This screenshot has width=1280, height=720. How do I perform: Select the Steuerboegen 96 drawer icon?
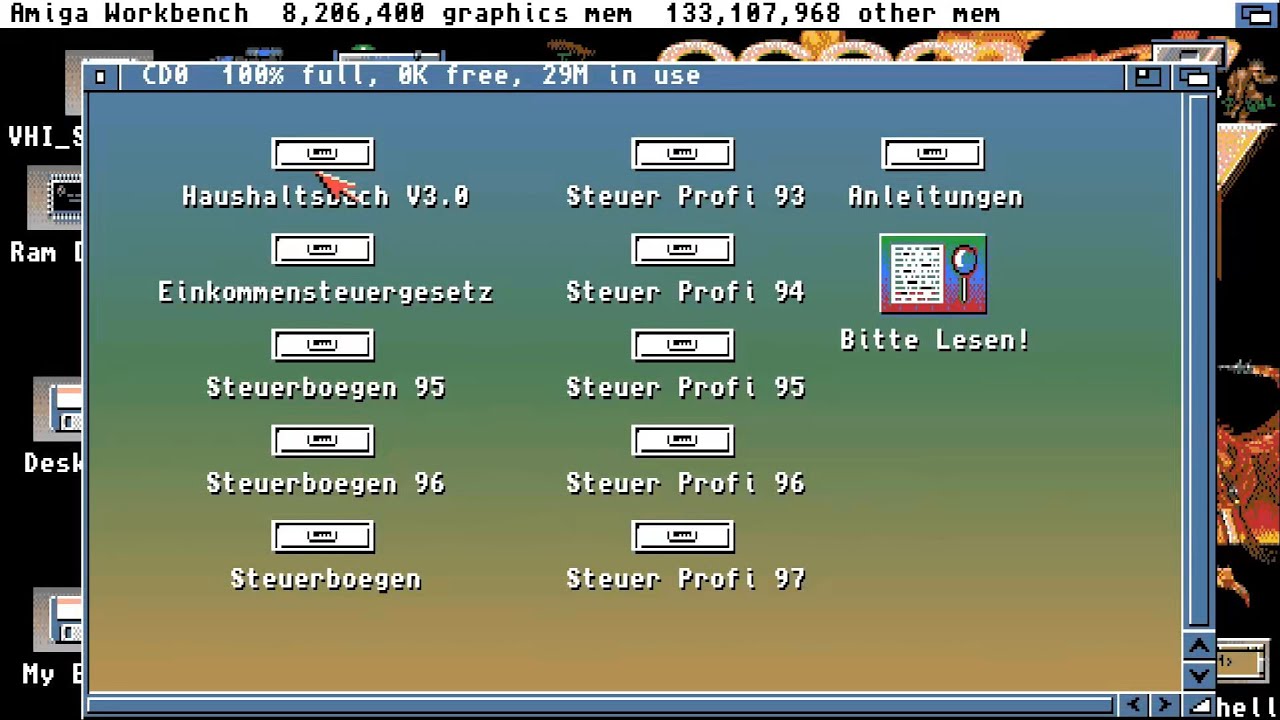click(322, 441)
